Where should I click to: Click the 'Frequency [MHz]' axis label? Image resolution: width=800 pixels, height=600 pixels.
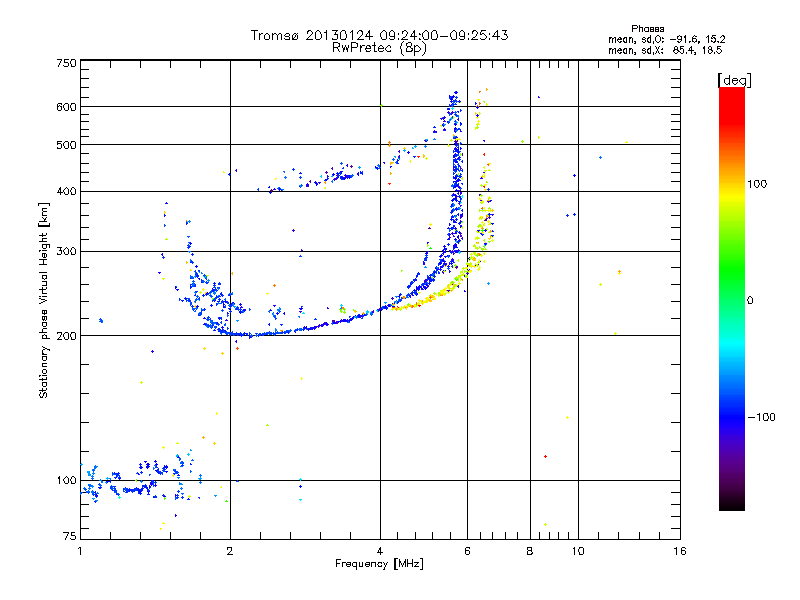tap(379, 565)
